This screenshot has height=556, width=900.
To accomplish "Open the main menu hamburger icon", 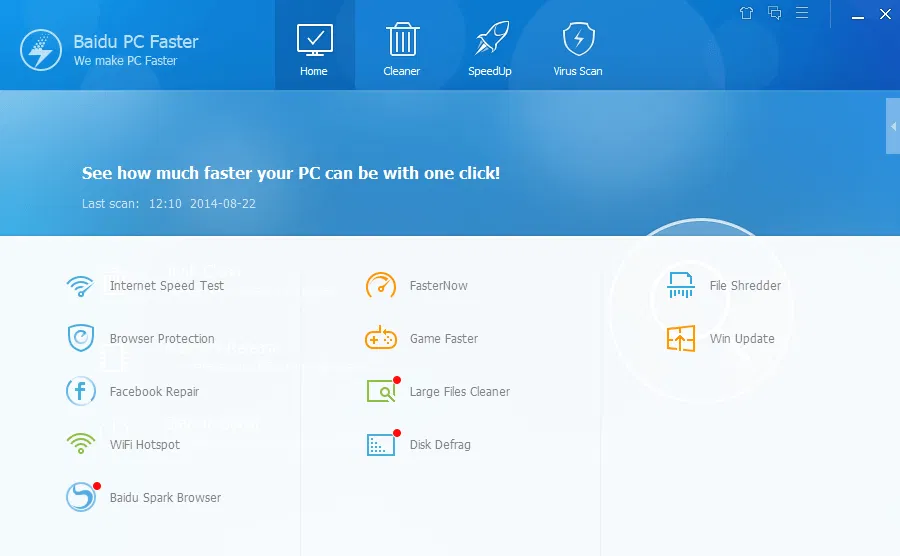I will pyautogui.click(x=802, y=13).
